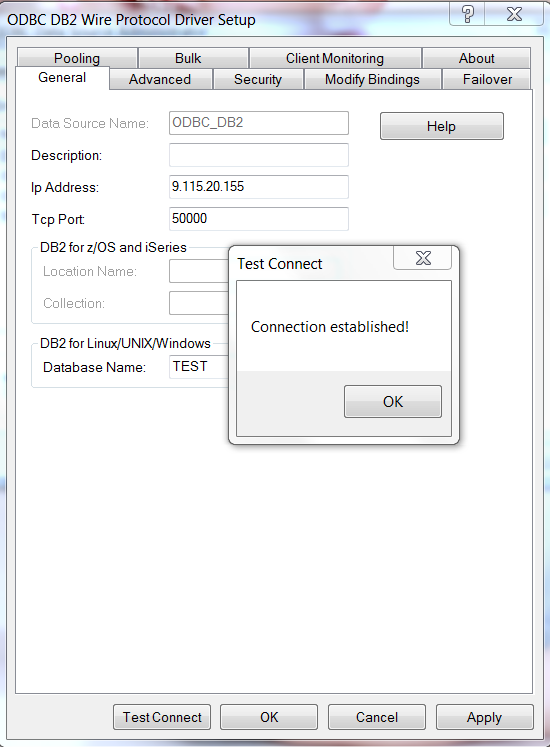
Task: Click the Test Connect button
Action: 162,717
